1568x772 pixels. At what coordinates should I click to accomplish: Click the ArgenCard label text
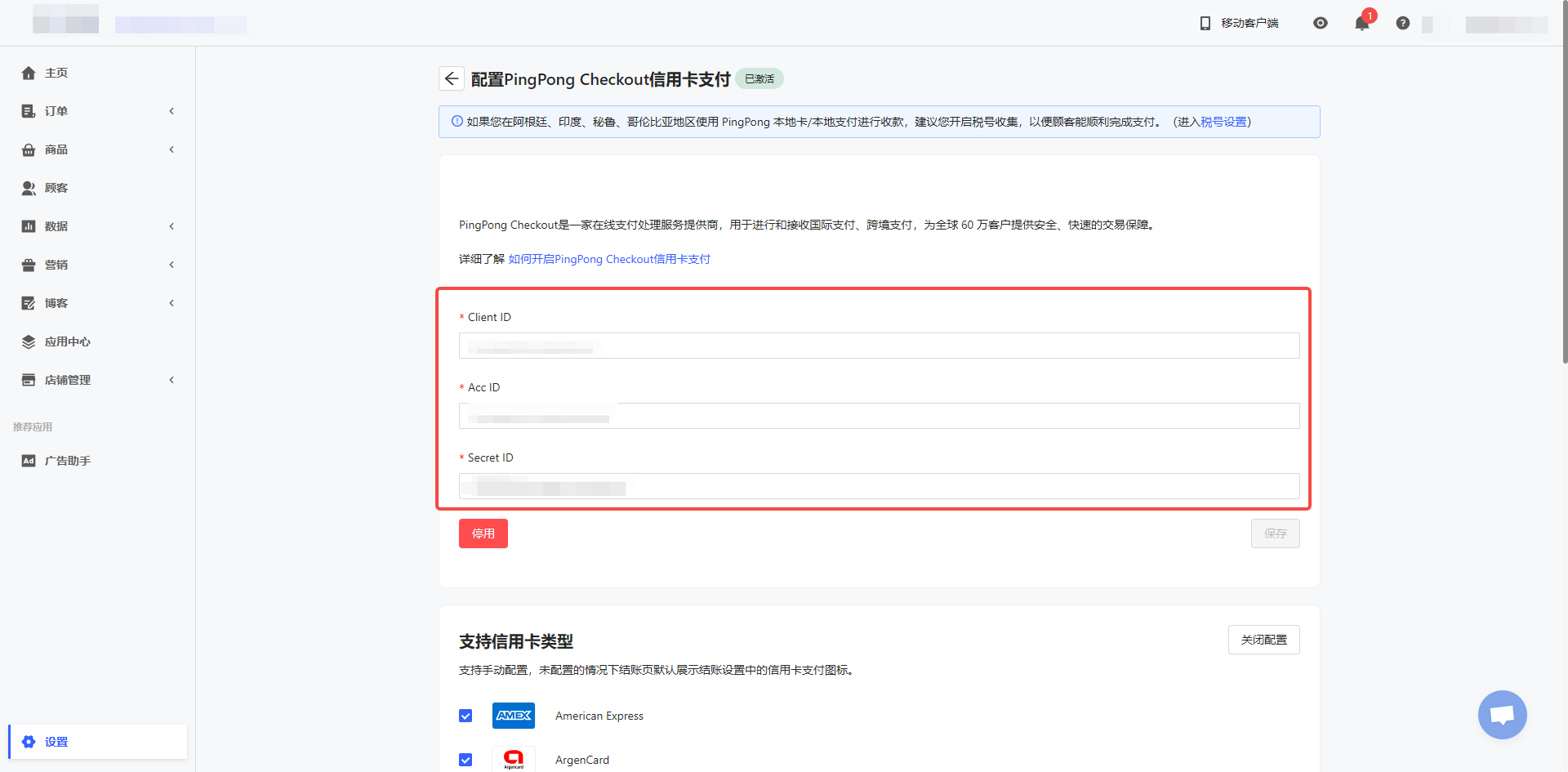tap(582, 760)
